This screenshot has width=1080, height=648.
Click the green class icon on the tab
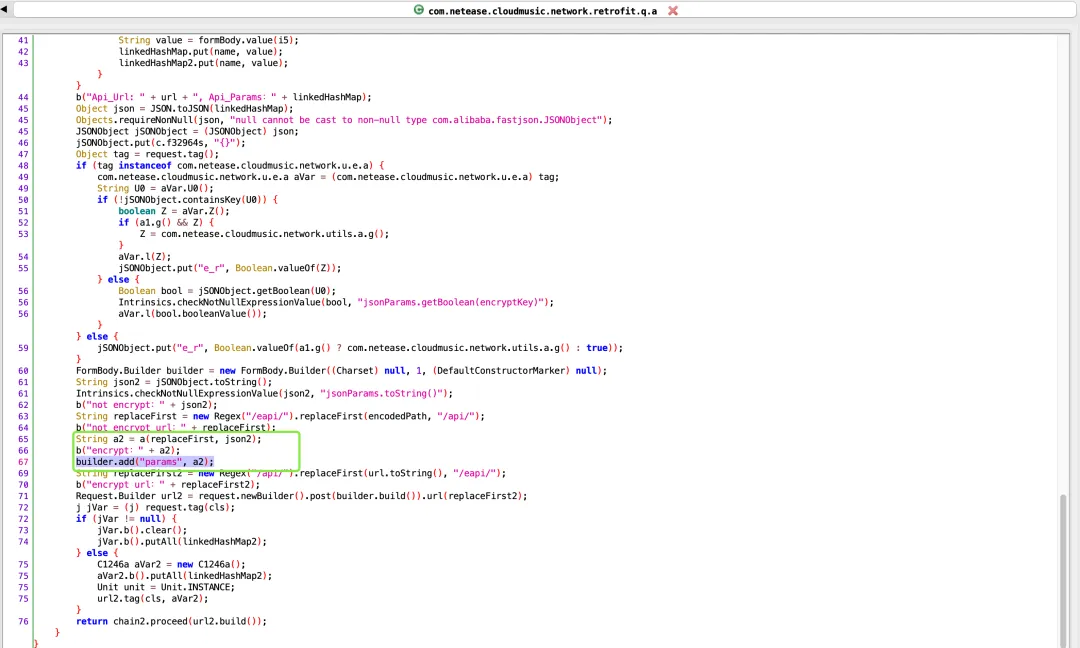pos(418,10)
